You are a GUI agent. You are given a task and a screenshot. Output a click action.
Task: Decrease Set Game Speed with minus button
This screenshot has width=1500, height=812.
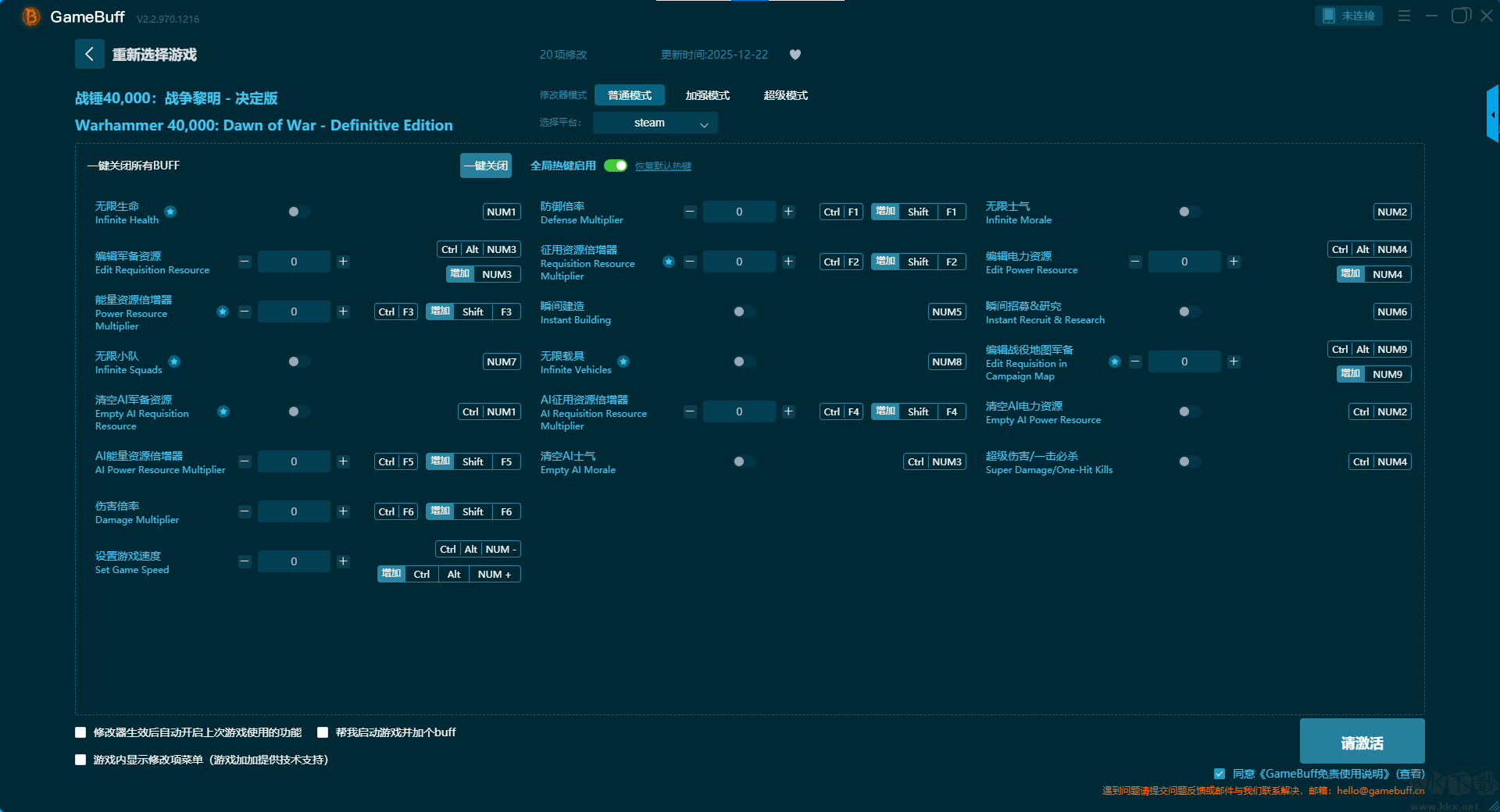[245, 561]
